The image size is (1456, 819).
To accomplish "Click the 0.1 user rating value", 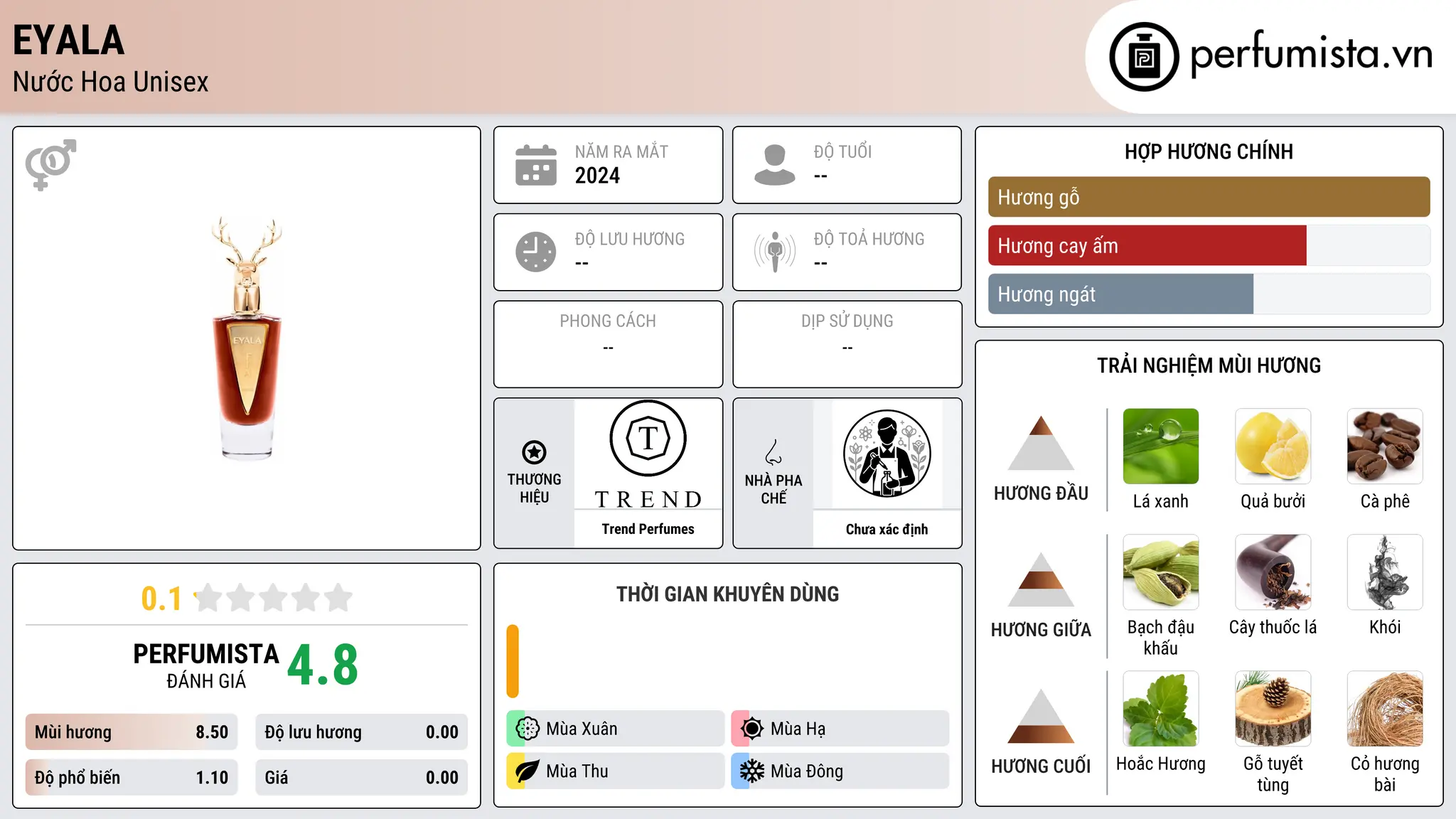I will [161, 599].
